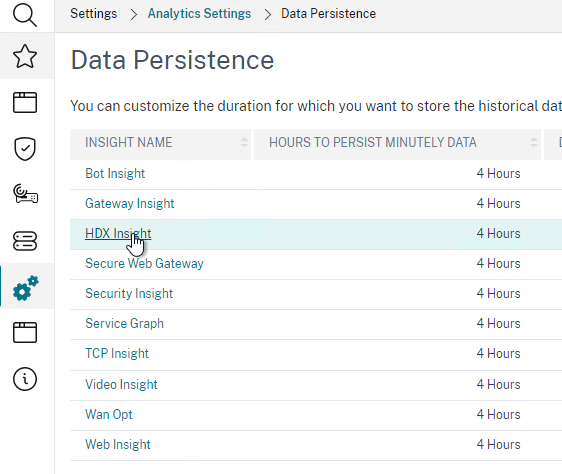Sort by Hours to Persist Minutely Data arrows

point(534,142)
